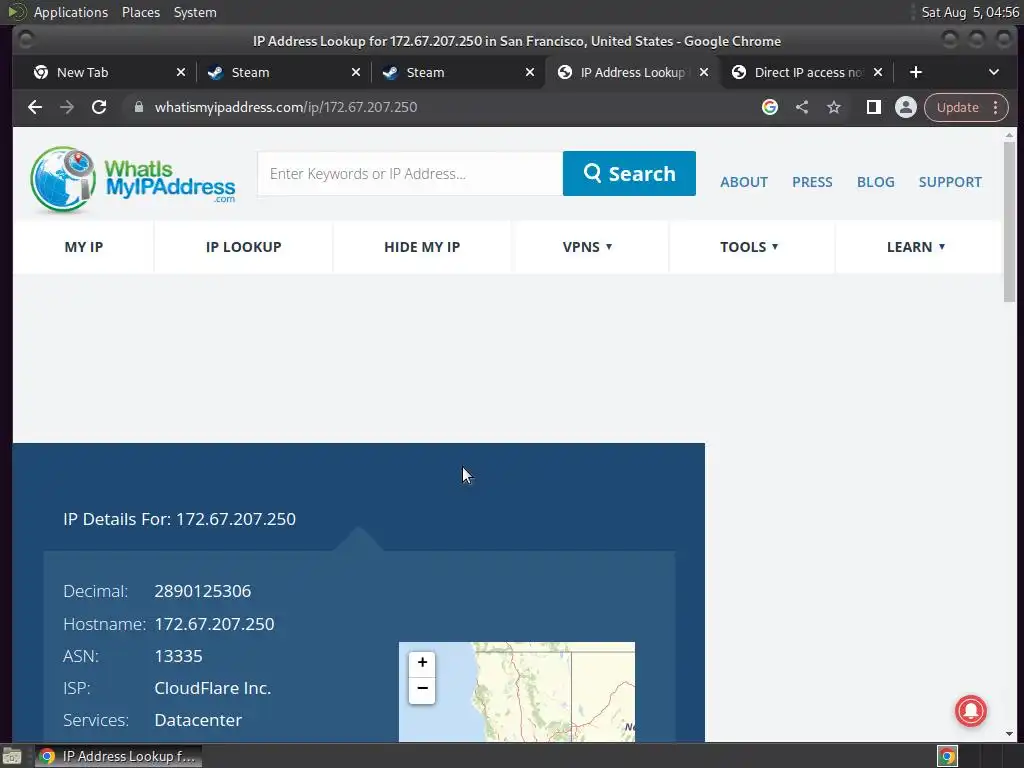Show desktop via bottom-left panel icon

coord(12,756)
